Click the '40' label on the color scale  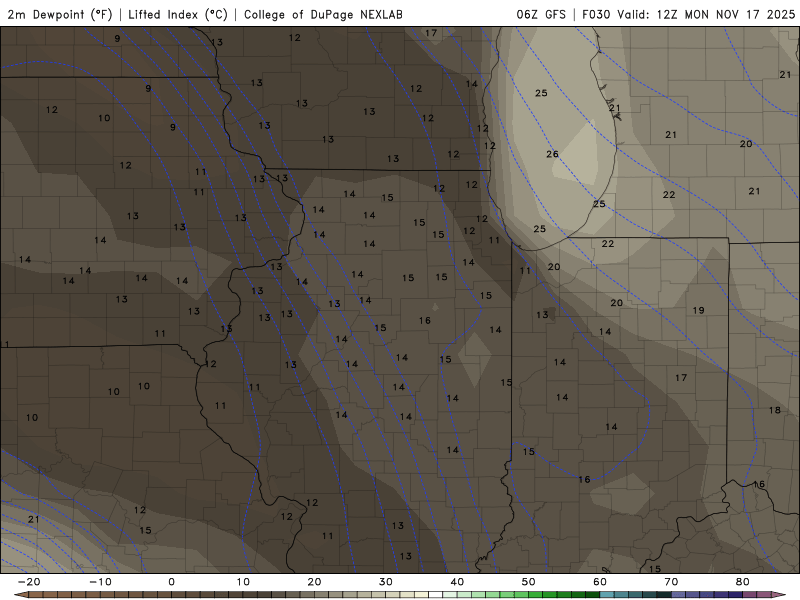(x=457, y=582)
